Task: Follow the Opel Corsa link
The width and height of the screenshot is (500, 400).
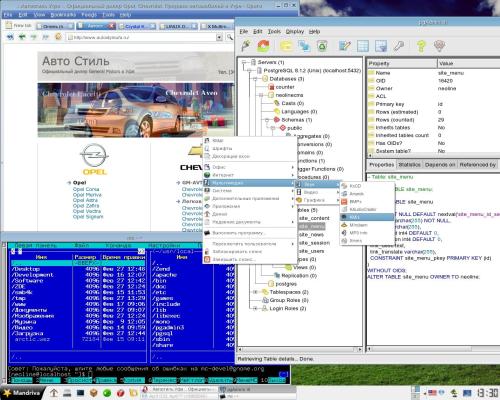Action: coord(86,189)
